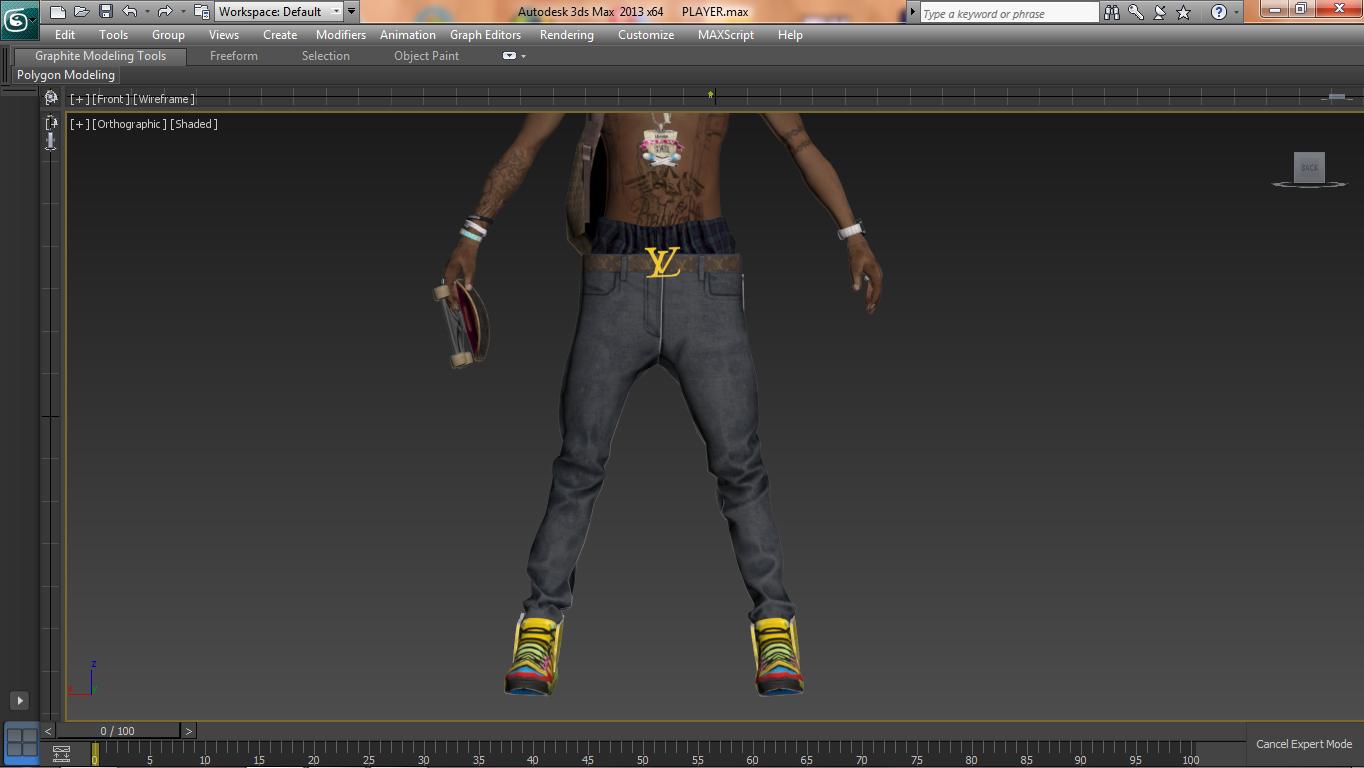This screenshot has width=1364, height=768.
Task: Open the Customize menu
Action: coord(646,35)
